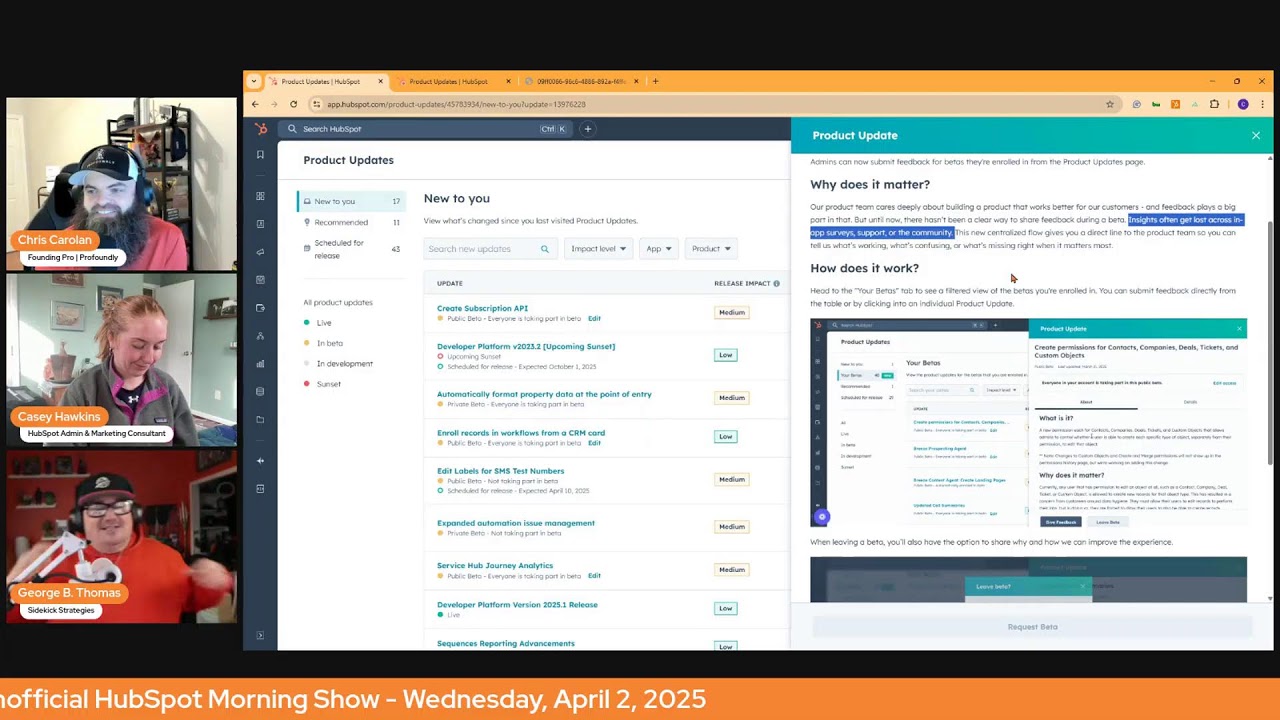This screenshot has height=720, width=1280.
Task: Click the Search HubSpot field
Action: tap(425, 129)
